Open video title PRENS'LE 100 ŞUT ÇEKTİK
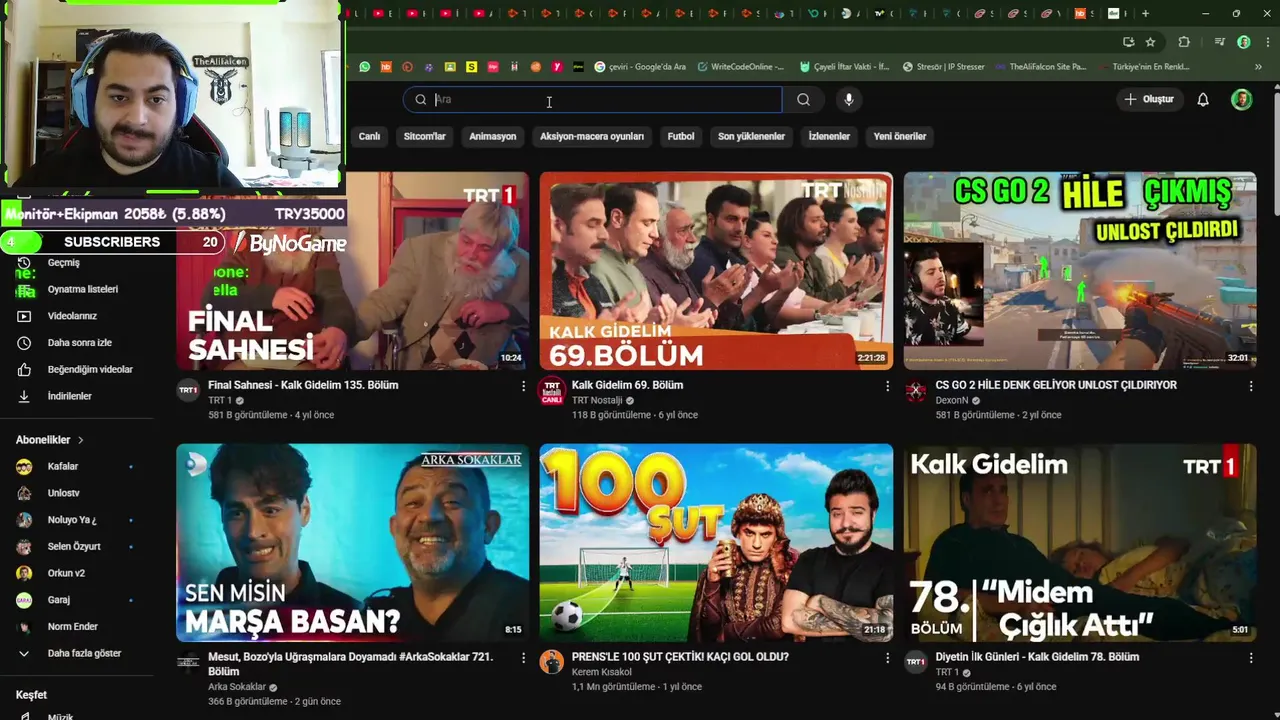This screenshot has width=1280, height=720. (680, 657)
